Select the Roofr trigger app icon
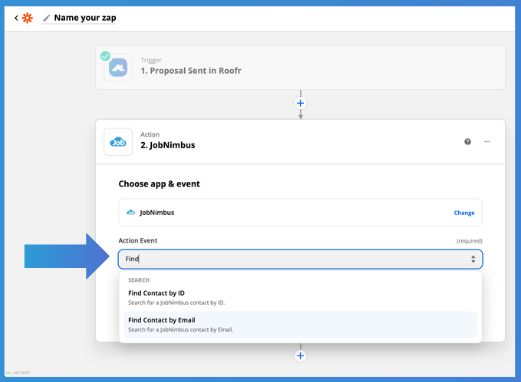This screenshot has height=382, width=521. coord(118,68)
